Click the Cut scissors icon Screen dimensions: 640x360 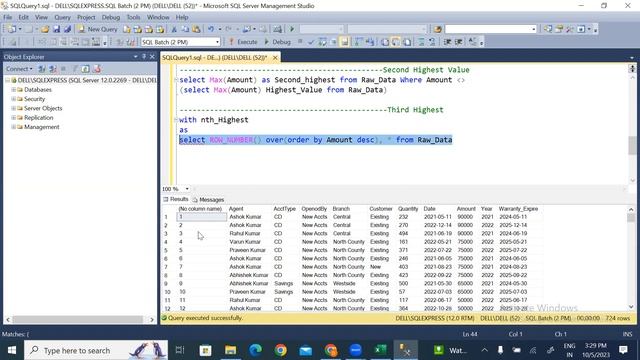174,29
